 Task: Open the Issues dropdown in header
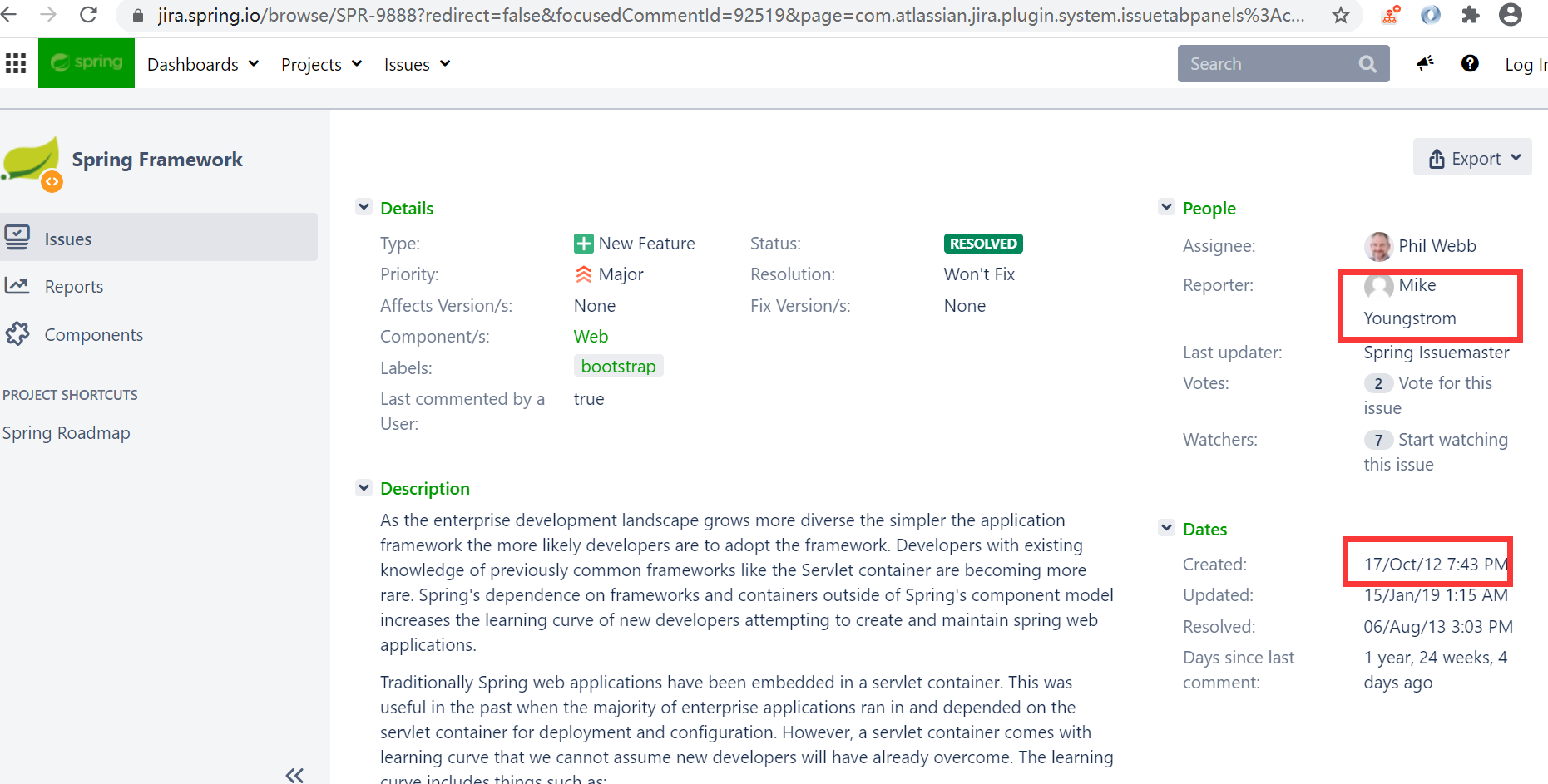[417, 64]
